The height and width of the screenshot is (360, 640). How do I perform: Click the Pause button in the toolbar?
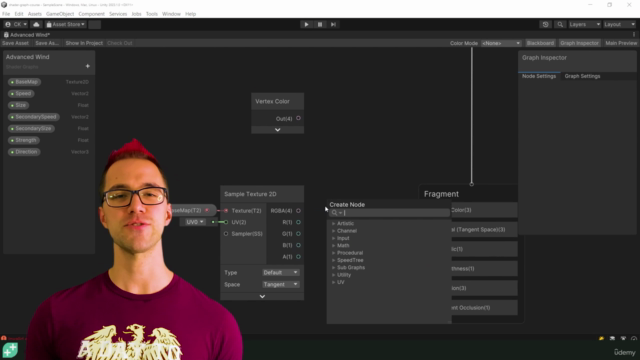click(x=320, y=24)
